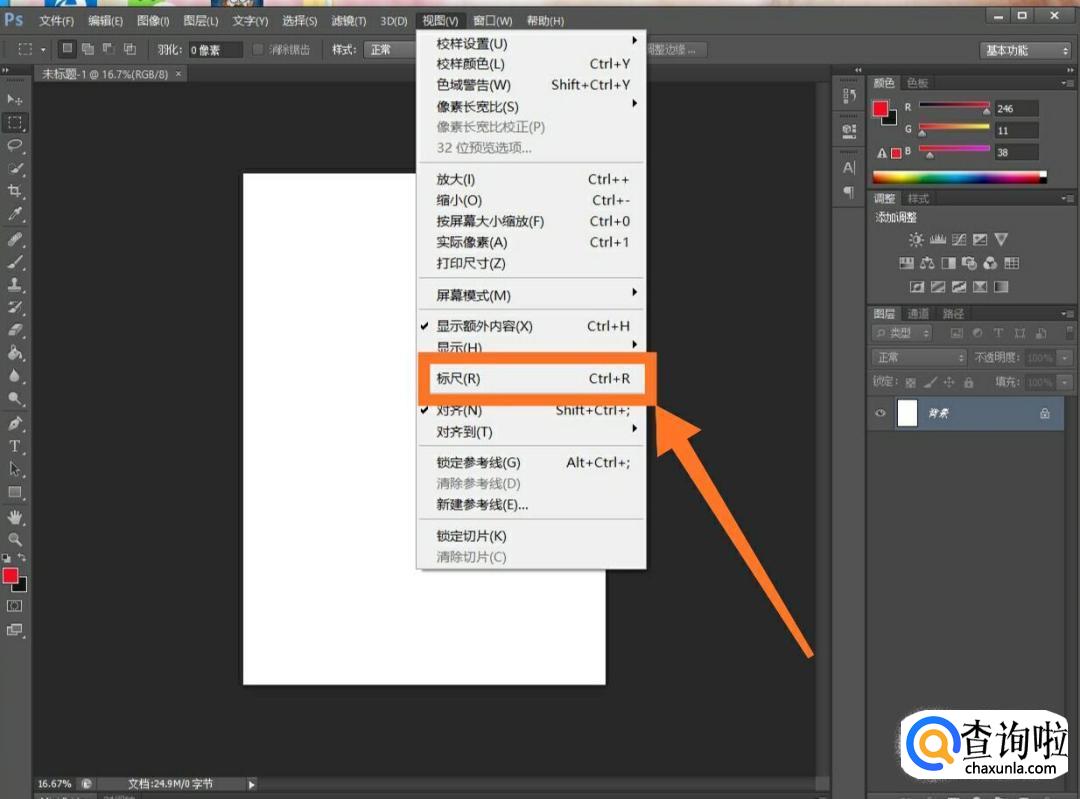
Task: Click 按屏幕大小缩放(F) menu entry
Action: coord(490,221)
